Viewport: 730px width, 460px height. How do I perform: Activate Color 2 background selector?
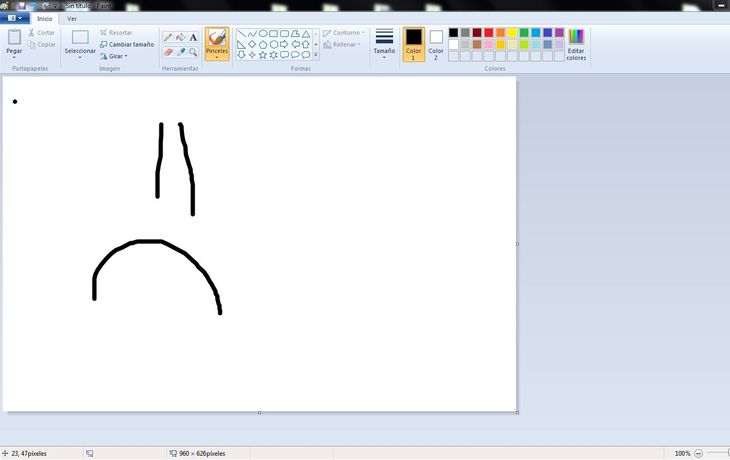[436, 44]
